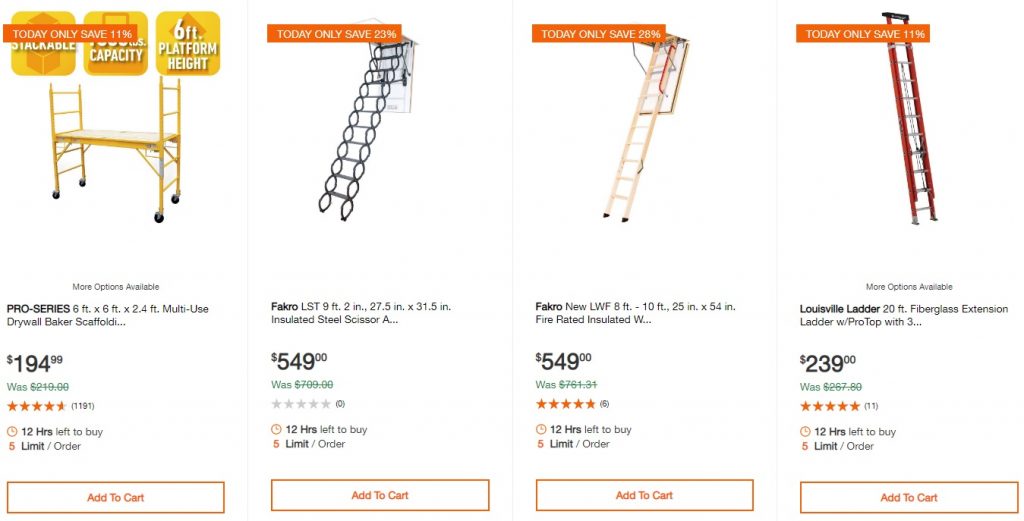Image resolution: width=1024 pixels, height=521 pixels.
Task: Add Fakro LST scissor ladder to cart
Action: 380,495
